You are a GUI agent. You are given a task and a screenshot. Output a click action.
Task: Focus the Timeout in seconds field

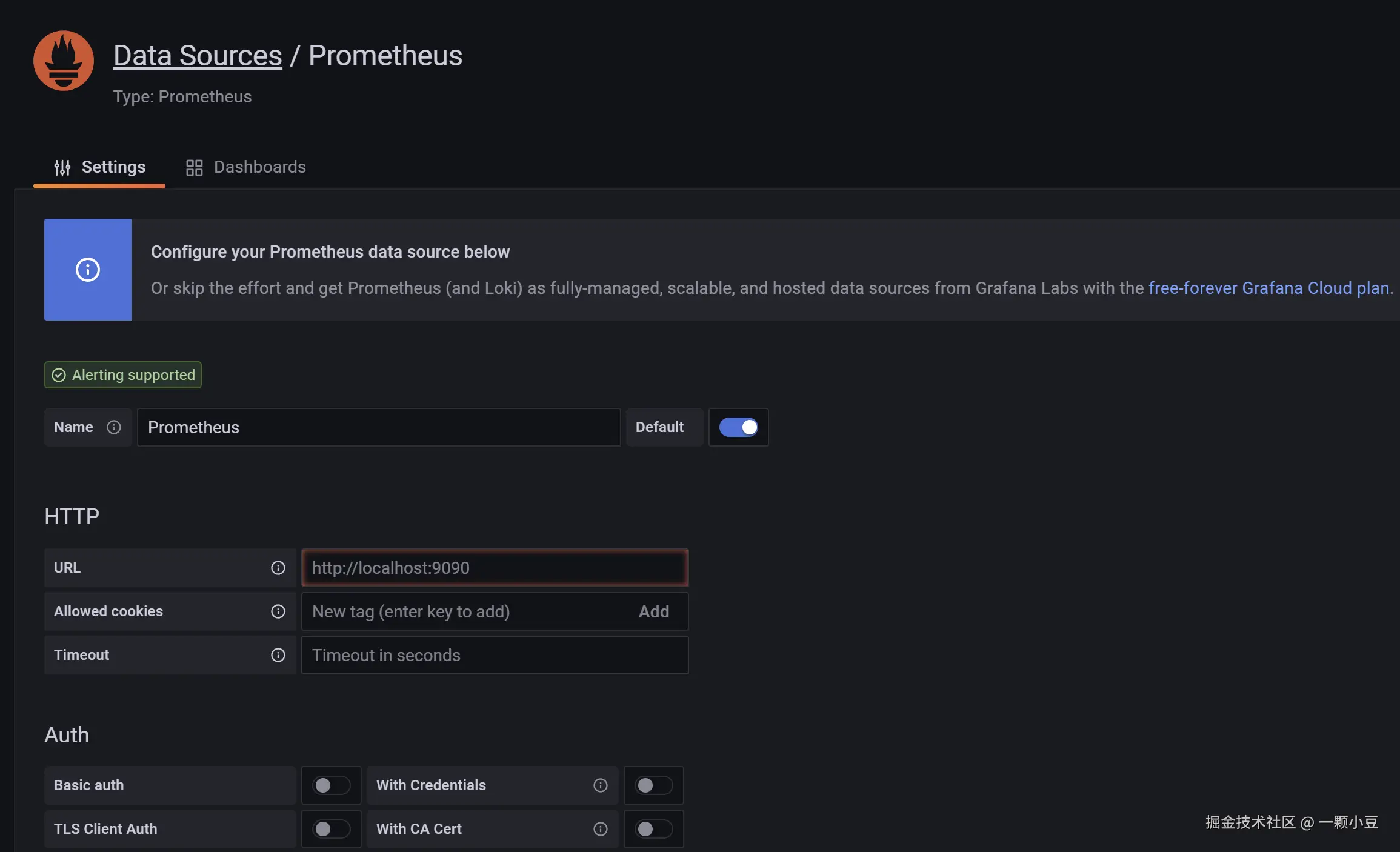pos(495,655)
